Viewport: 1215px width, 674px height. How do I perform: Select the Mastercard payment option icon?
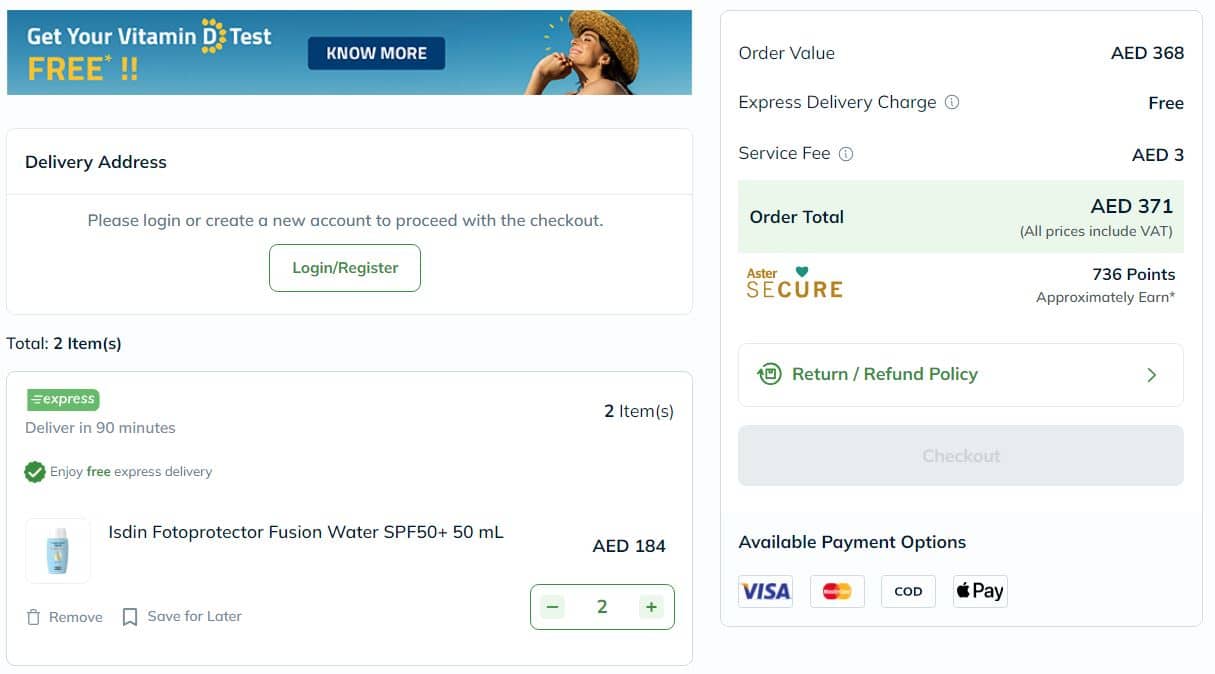837,591
